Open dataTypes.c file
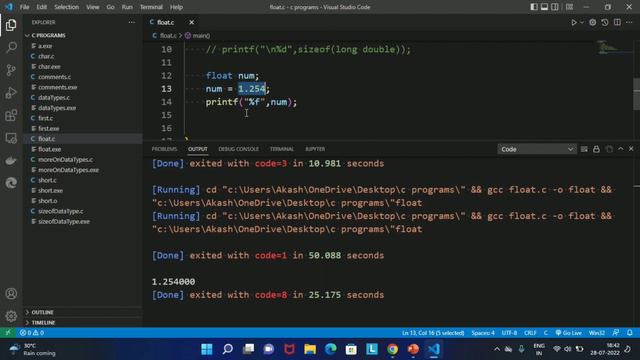 coord(54,98)
